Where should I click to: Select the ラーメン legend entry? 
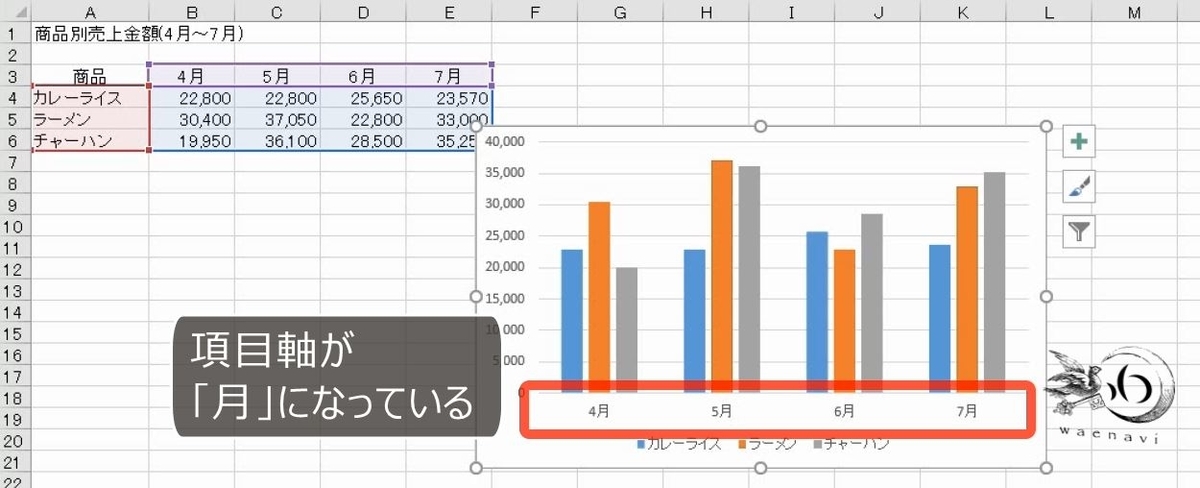[768, 444]
